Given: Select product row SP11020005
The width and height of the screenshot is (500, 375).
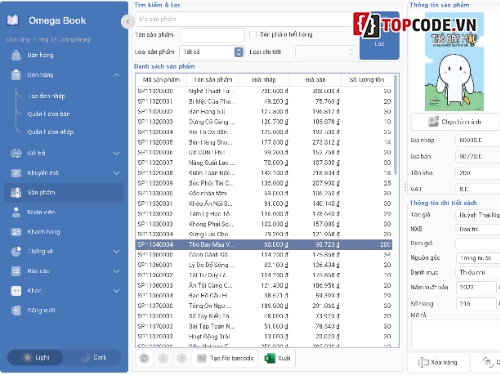Looking at the screenshot, I should [x=264, y=142].
